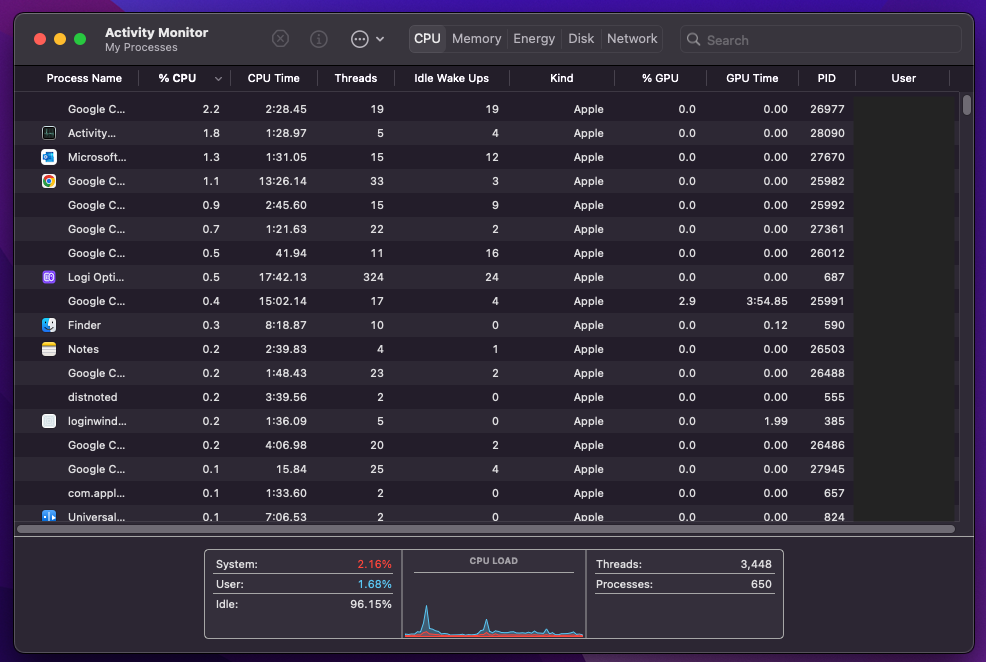Screen dimensions: 986x662
Task: Click the GPU Time value 1.99
Action: (x=776, y=421)
